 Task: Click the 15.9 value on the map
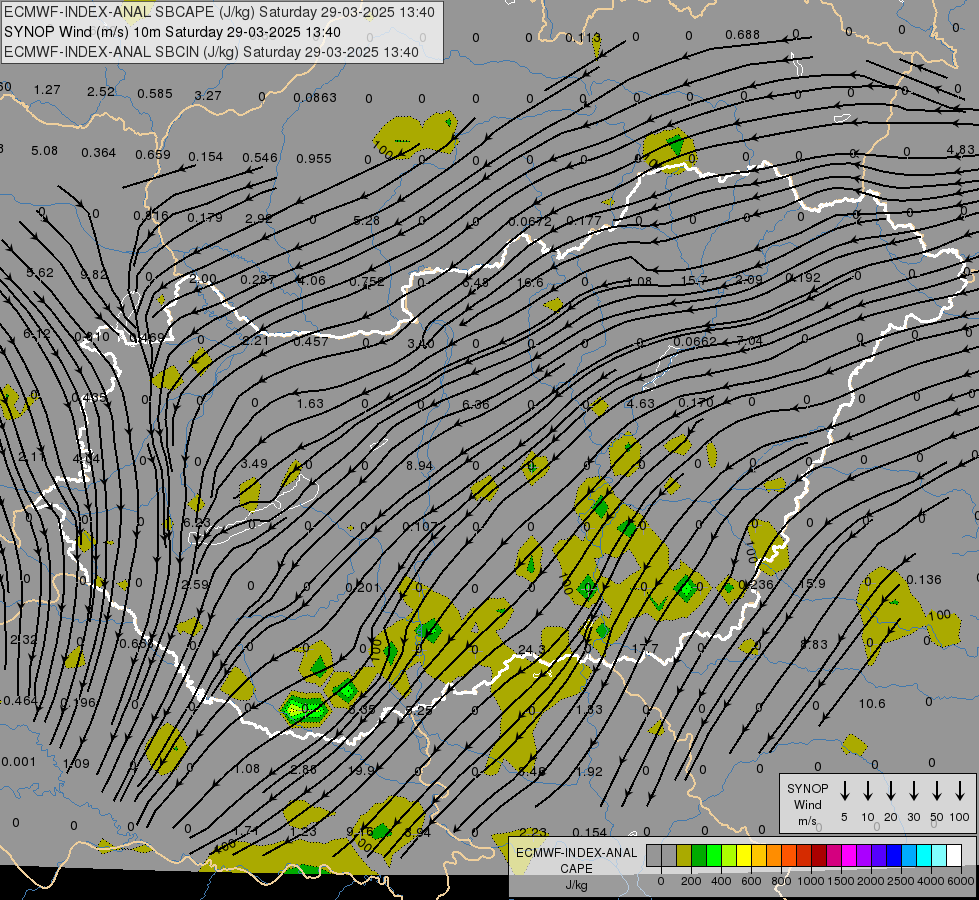(x=812, y=583)
